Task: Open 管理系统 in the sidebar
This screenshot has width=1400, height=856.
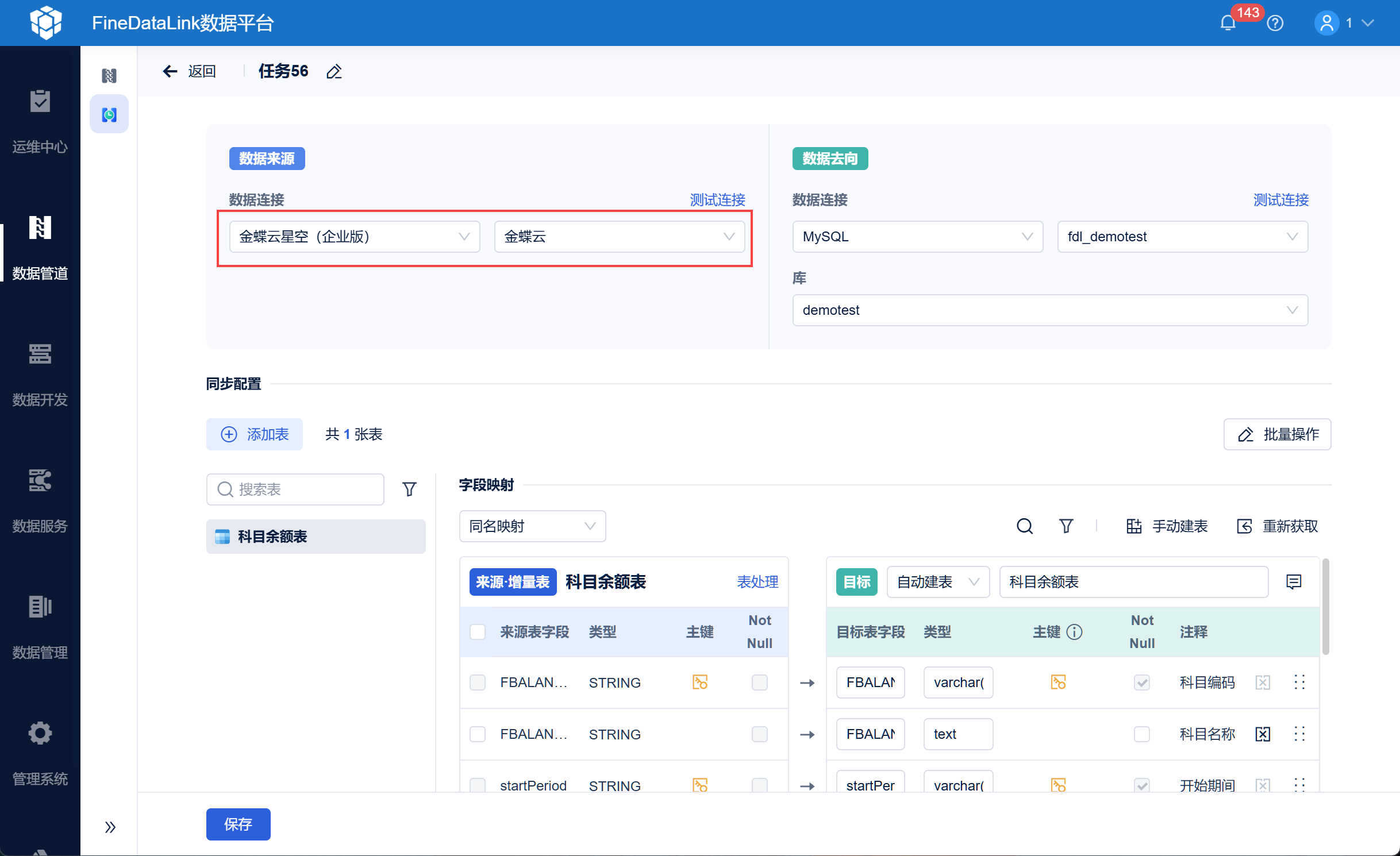Action: tap(40, 754)
